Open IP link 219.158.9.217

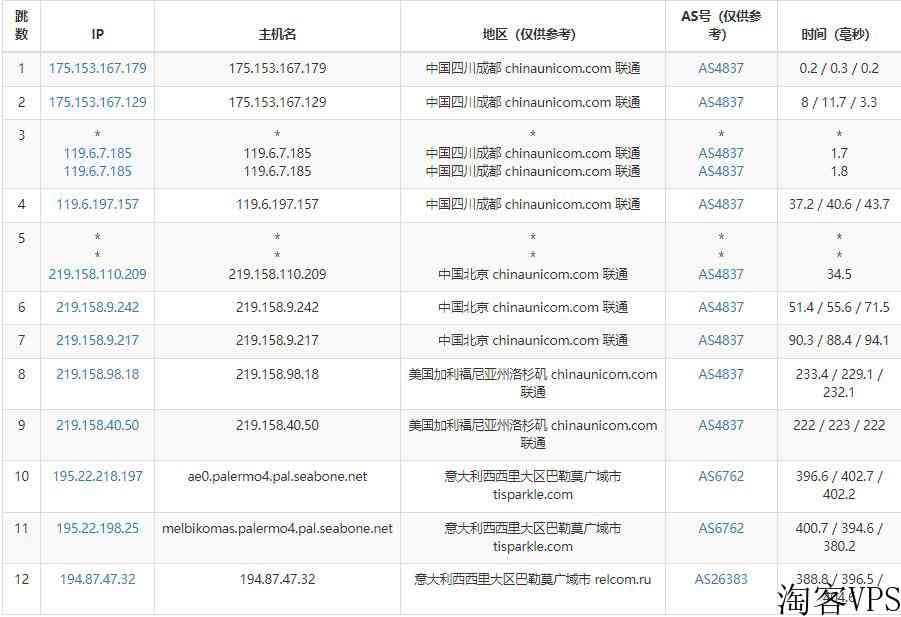tap(97, 340)
